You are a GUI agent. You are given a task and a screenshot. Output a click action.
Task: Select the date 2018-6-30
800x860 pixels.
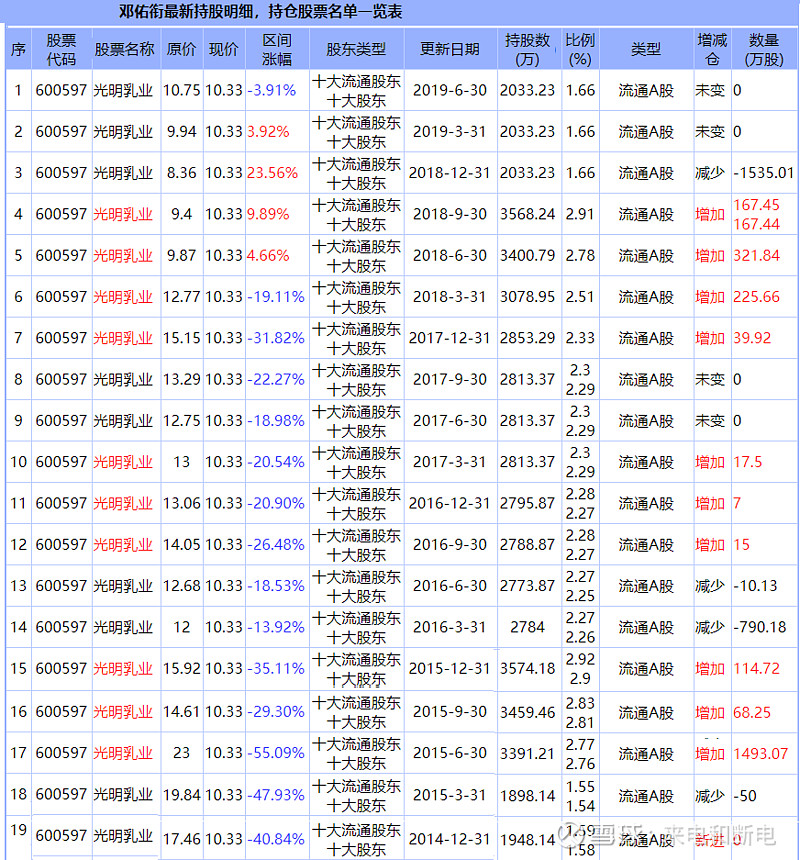coord(450,256)
